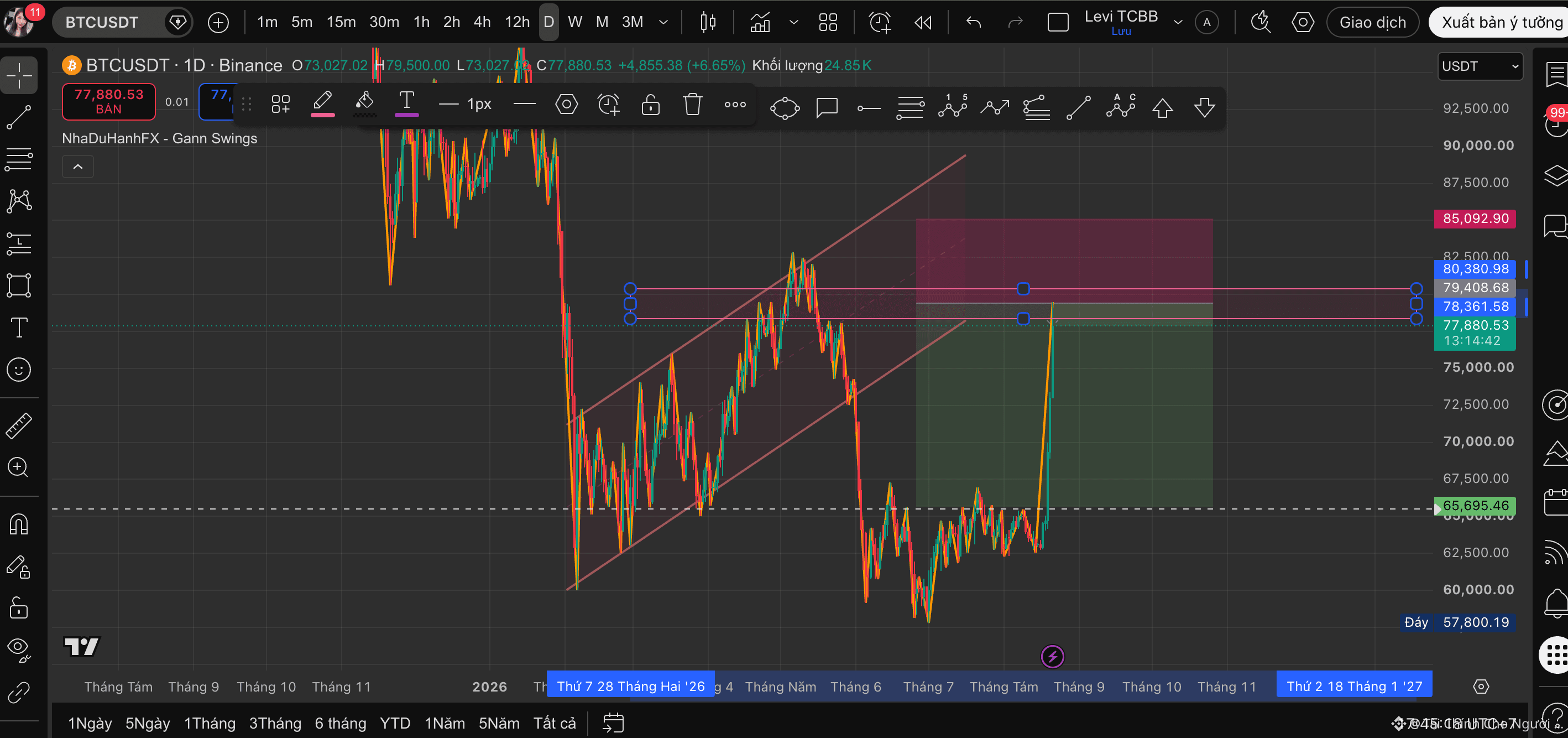Open more options on drawing toolbar
Screen dimensions: 1568x738
coord(735,104)
